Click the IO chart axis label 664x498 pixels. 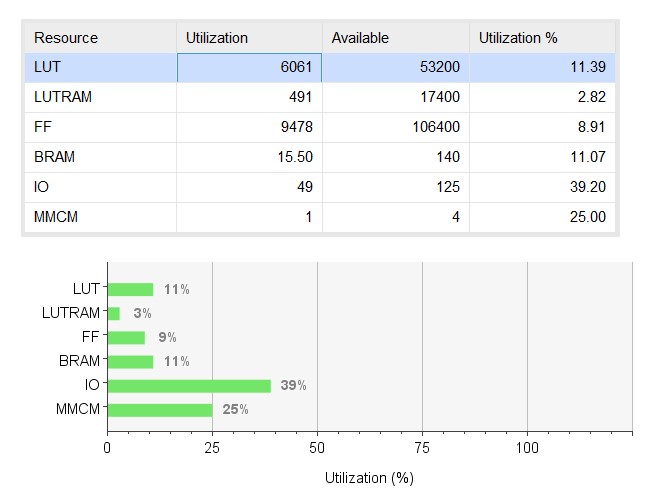pos(92,385)
